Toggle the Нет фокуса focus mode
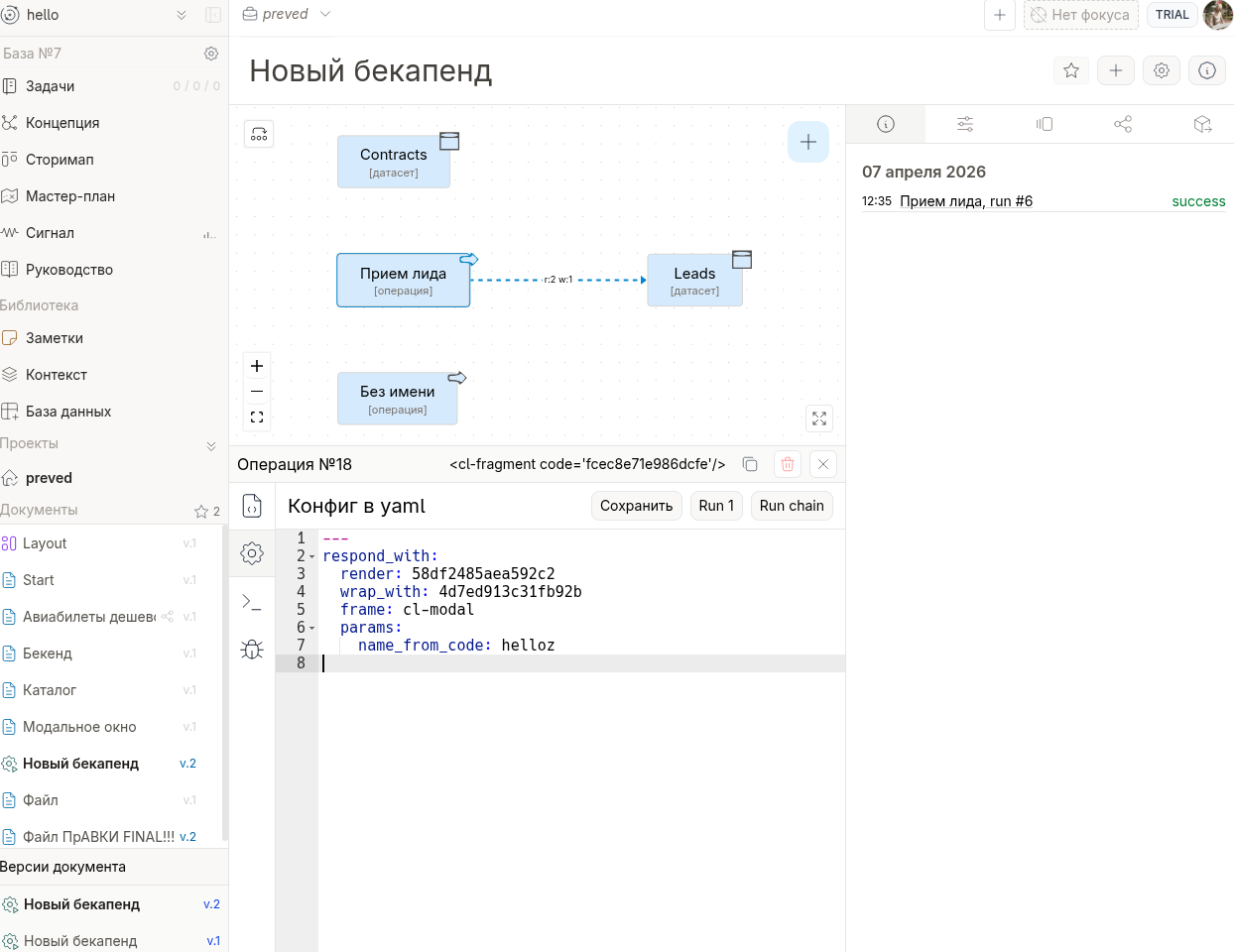This screenshot has height=952, width=1234. tap(1080, 15)
